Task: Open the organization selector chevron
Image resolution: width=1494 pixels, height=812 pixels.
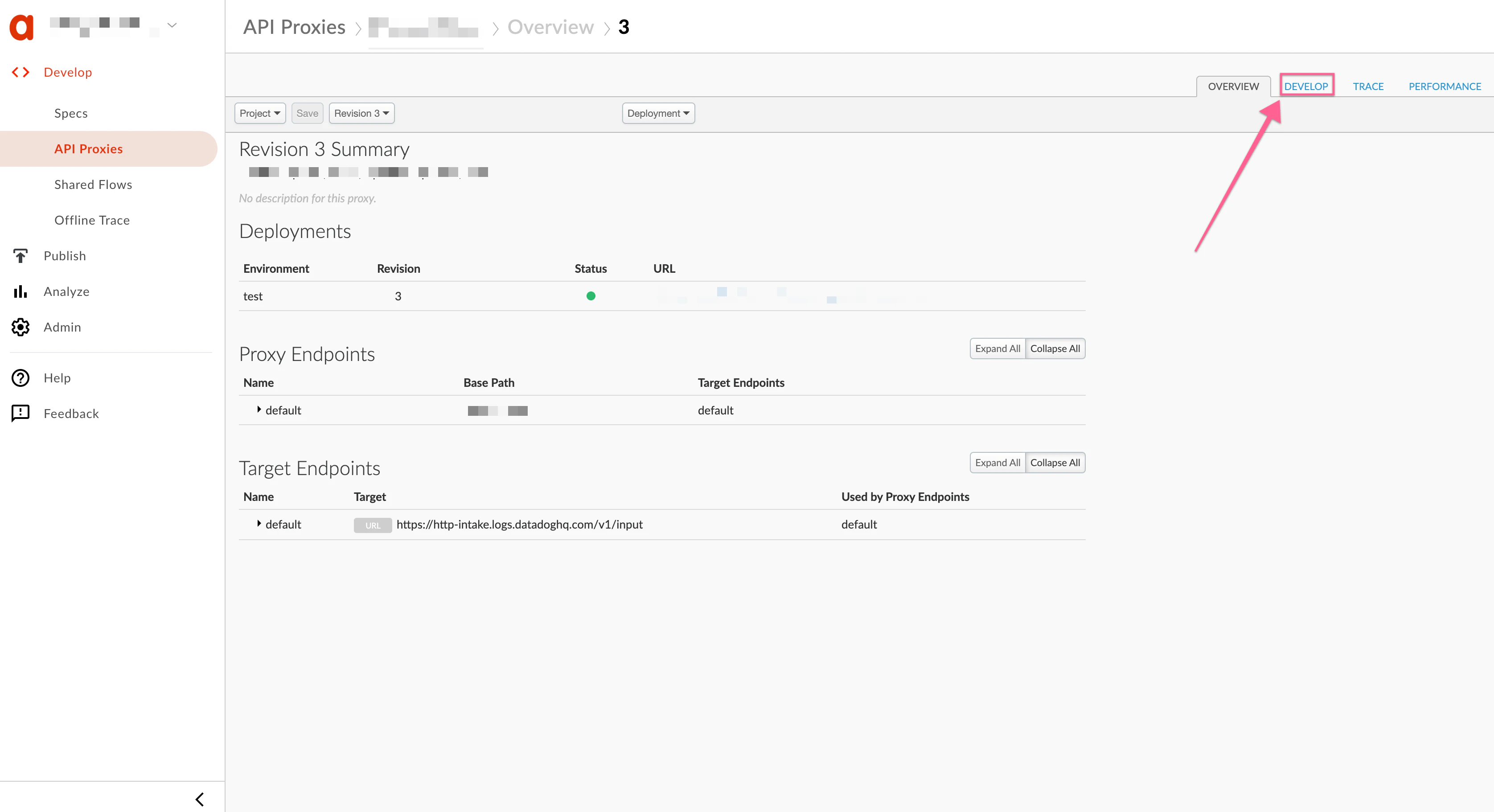Action: click(172, 25)
